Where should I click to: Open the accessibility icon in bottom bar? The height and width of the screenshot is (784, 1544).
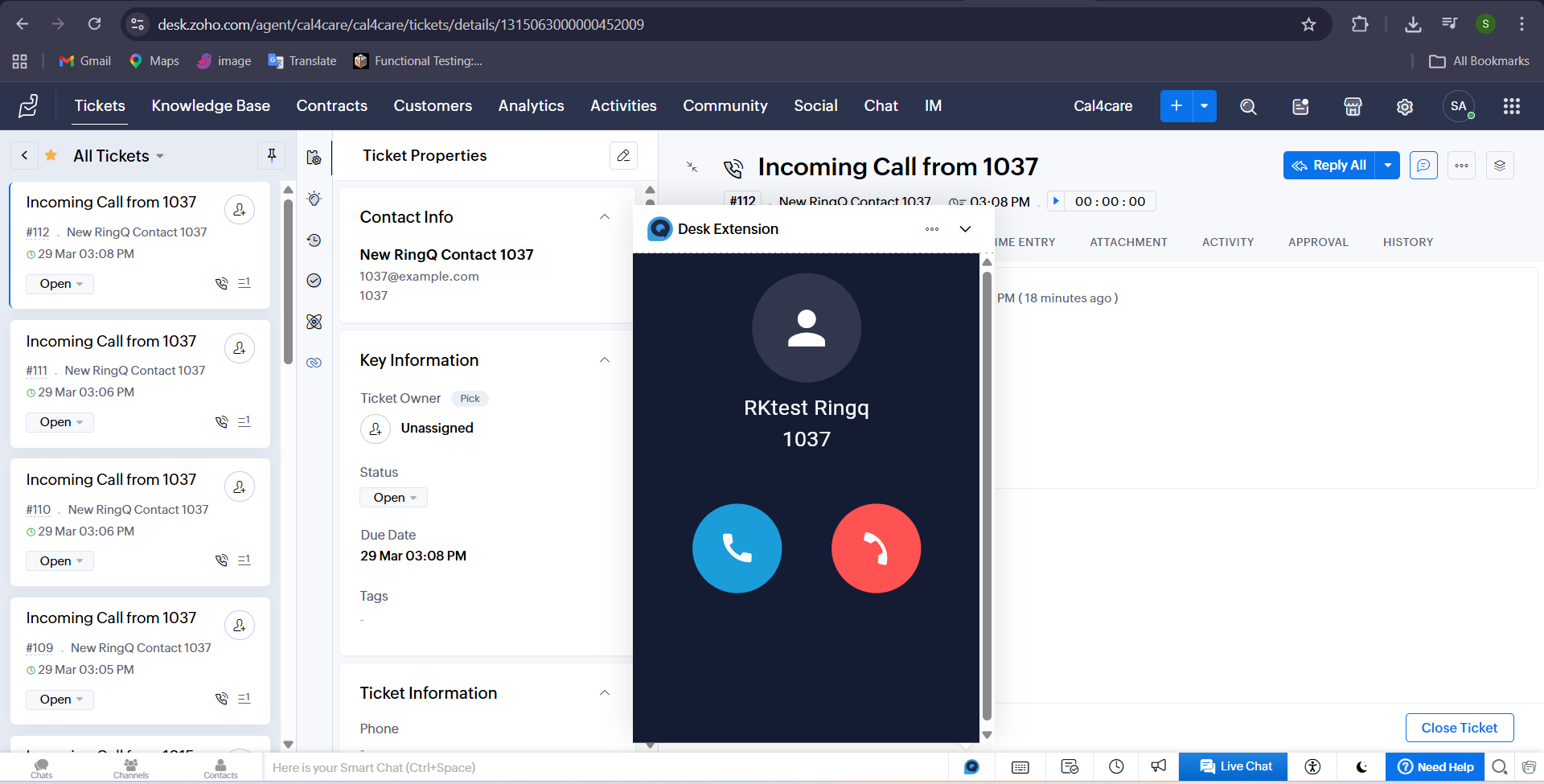(1312, 766)
